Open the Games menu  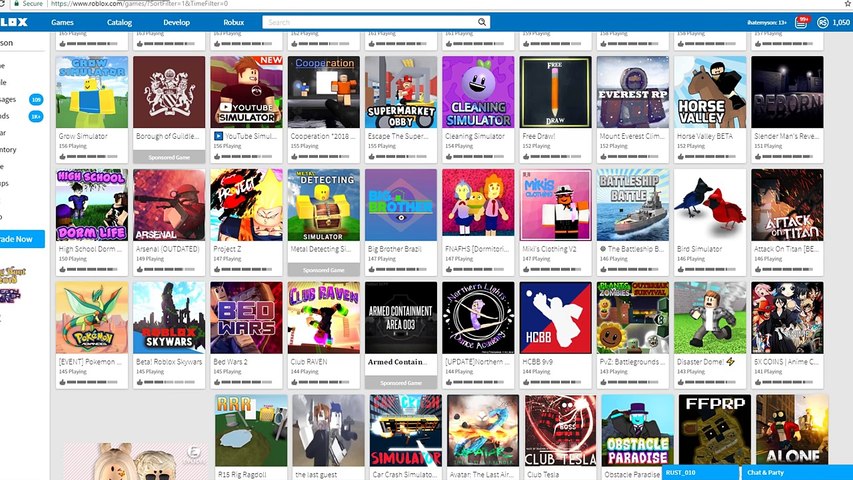pos(63,22)
